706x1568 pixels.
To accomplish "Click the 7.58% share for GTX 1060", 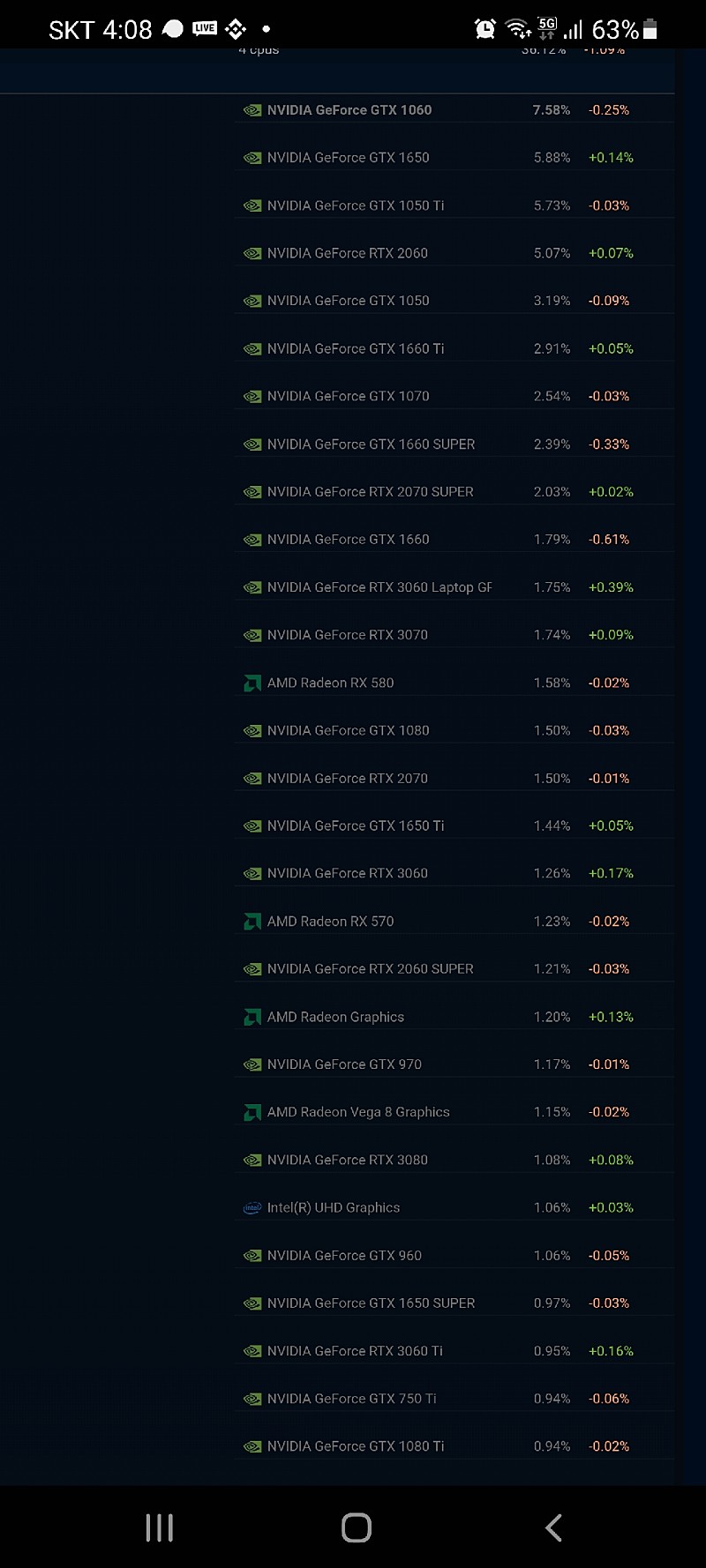I will click(x=552, y=110).
